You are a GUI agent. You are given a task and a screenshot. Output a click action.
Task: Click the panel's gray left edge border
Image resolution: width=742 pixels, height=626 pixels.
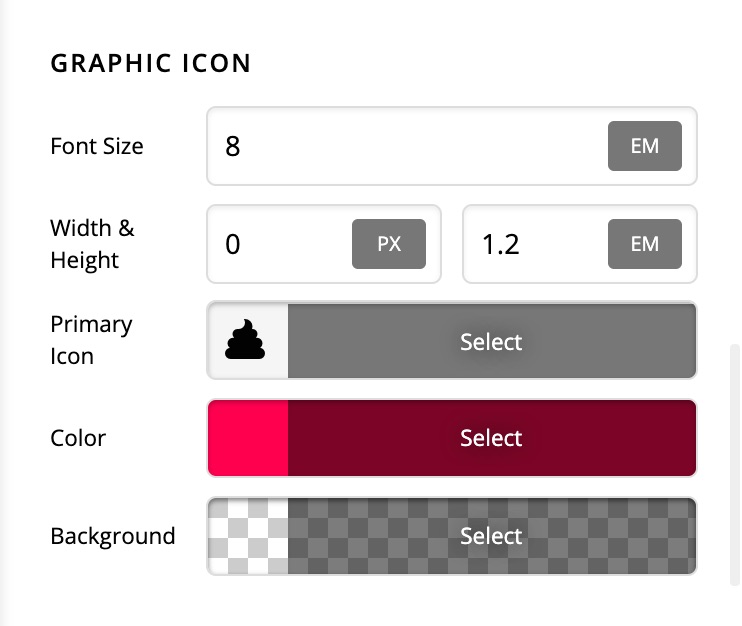click(x=4, y=313)
